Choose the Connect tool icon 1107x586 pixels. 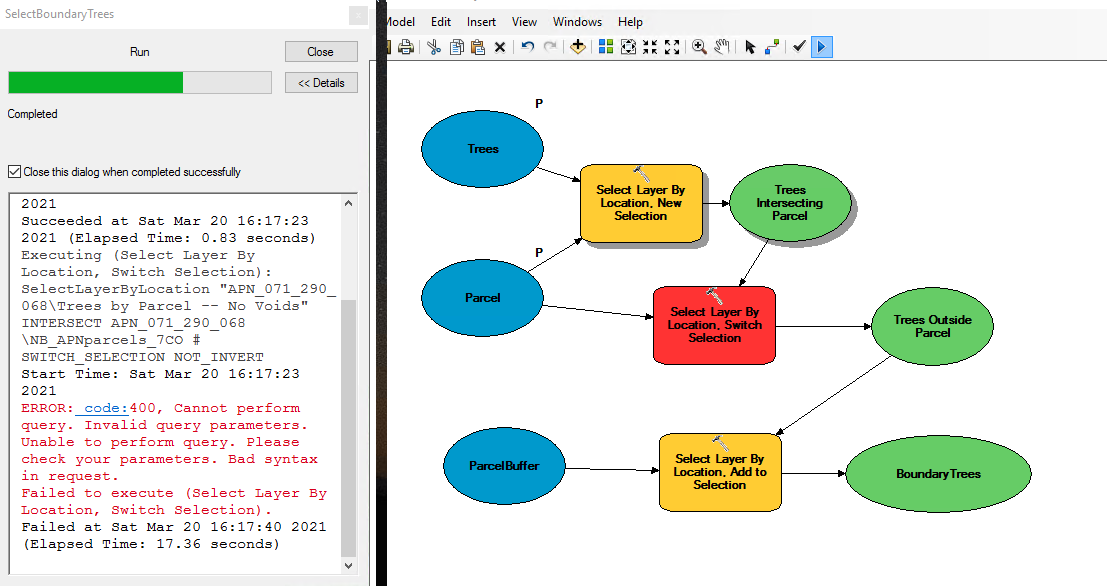[772, 47]
